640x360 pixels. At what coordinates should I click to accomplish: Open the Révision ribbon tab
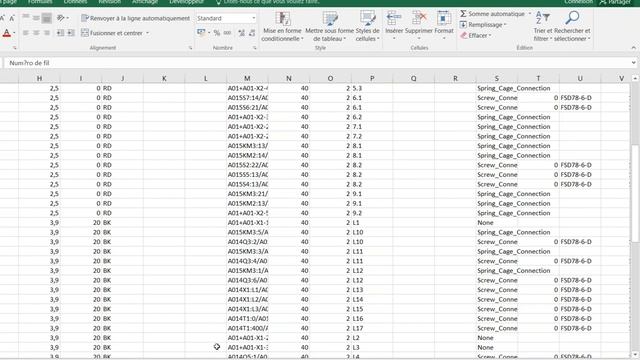click(x=109, y=2)
